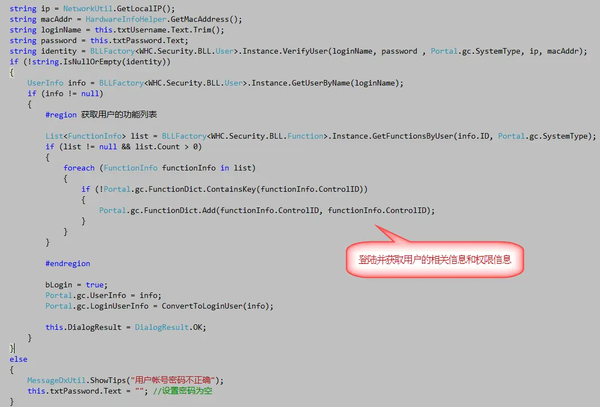Click the 'if (info != null)' statement
The width and height of the screenshot is (600, 407).
point(65,93)
